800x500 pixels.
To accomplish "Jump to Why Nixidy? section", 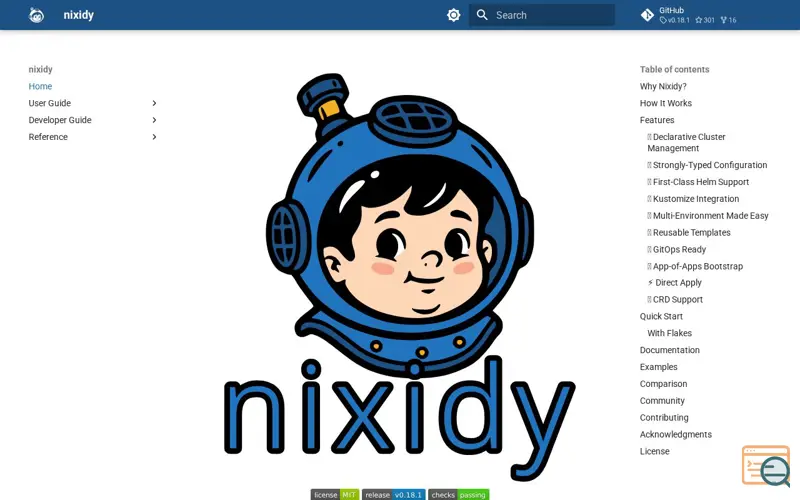I will (x=663, y=86).
